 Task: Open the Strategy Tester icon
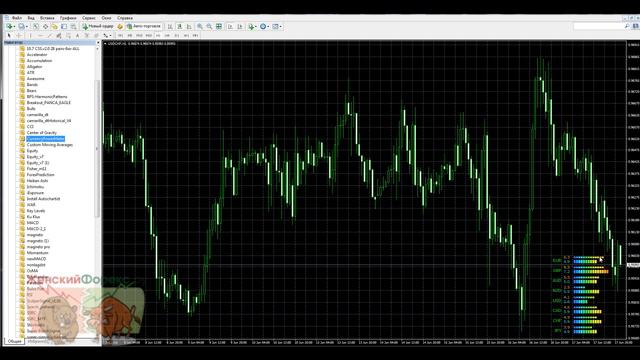point(73,27)
